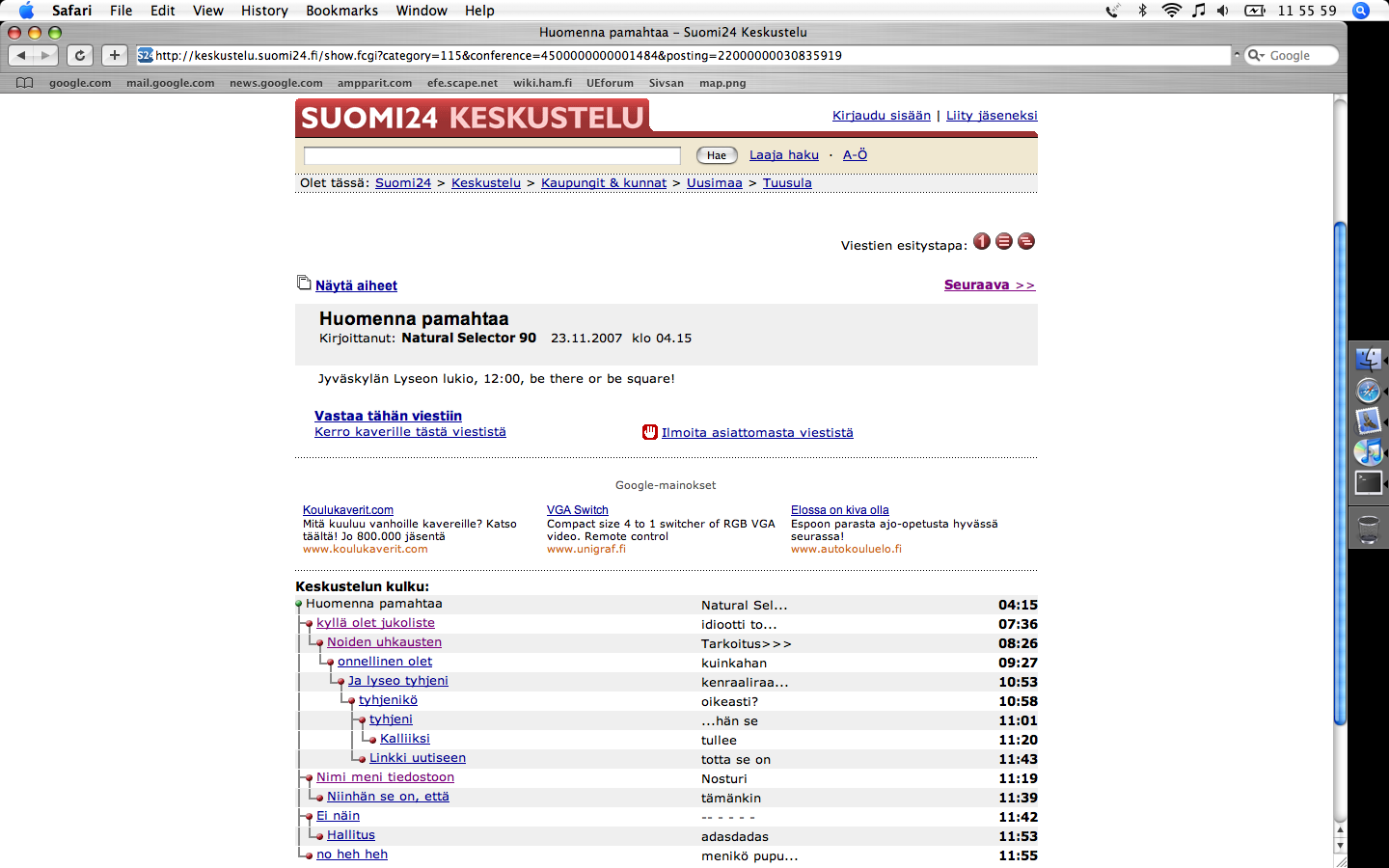Image resolution: width=1389 pixels, height=868 pixels.
Task: Open the Uusimaa breadcrumb link
Action: tap(715, 182)
